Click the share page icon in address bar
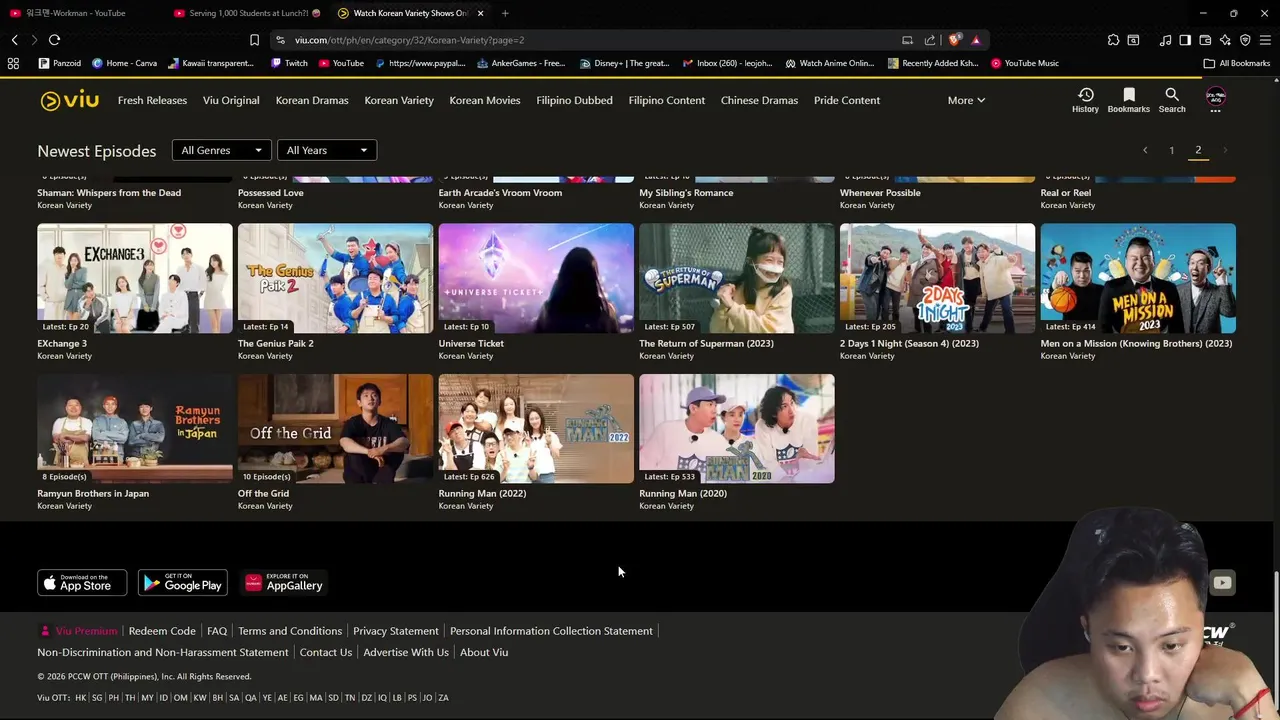 click(x=930, y=40)
